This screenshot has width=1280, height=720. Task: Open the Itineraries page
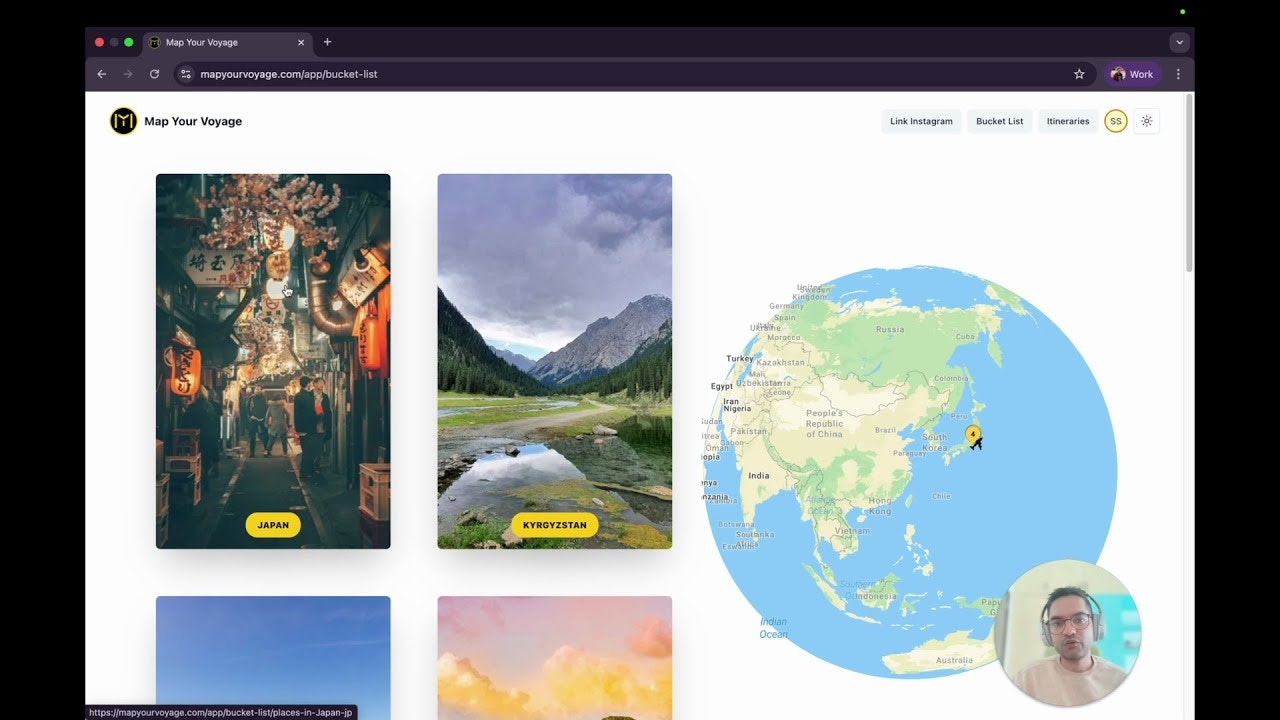1068,121
